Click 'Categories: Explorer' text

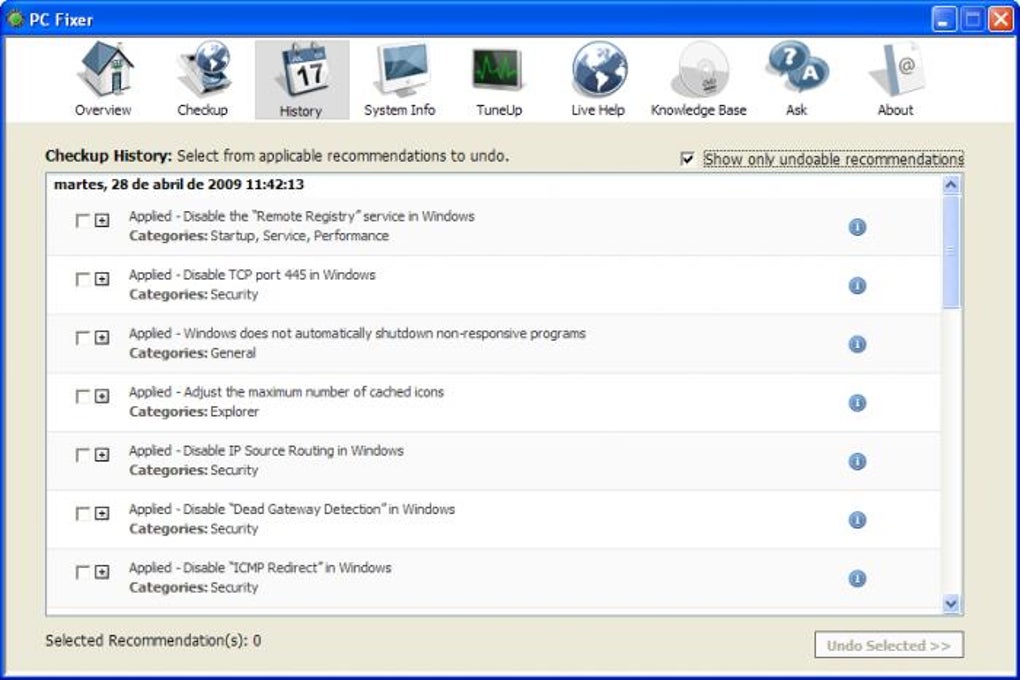(194, 411)
